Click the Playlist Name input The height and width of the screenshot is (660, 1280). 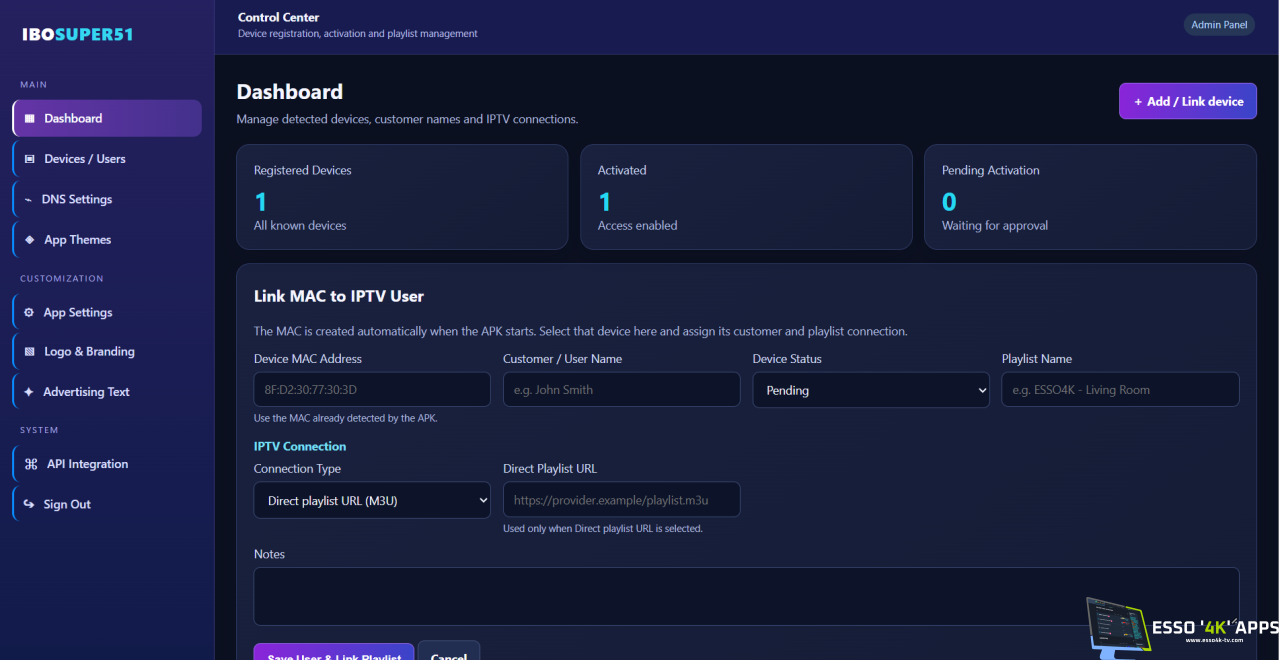(1120, 390)
